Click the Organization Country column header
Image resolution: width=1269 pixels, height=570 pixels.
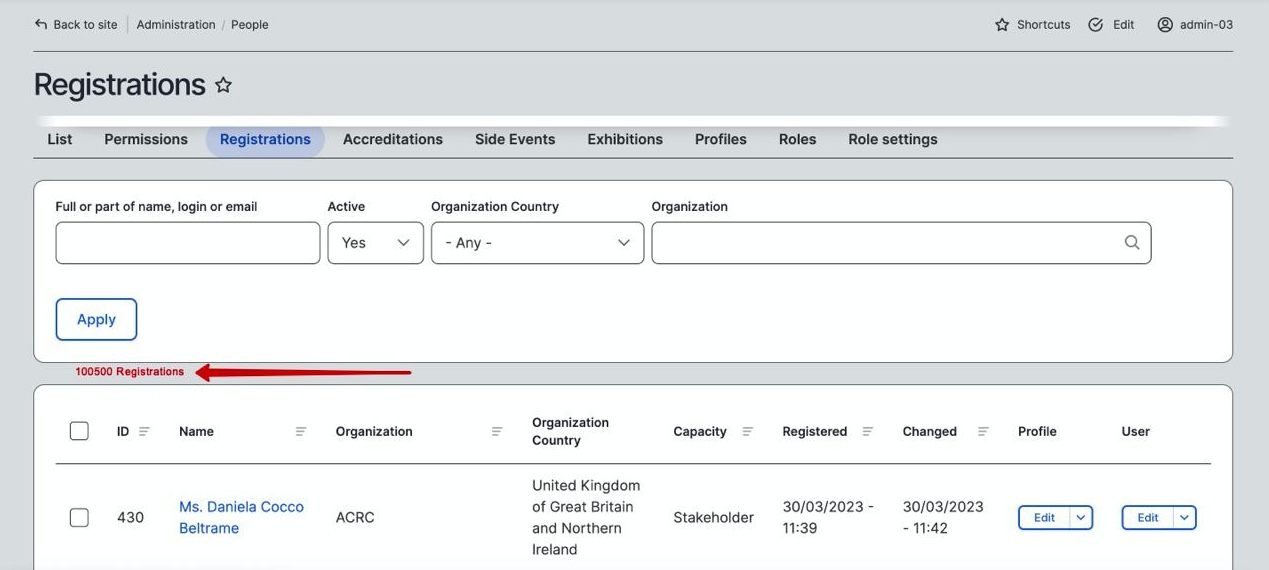[x=570, y=431]
